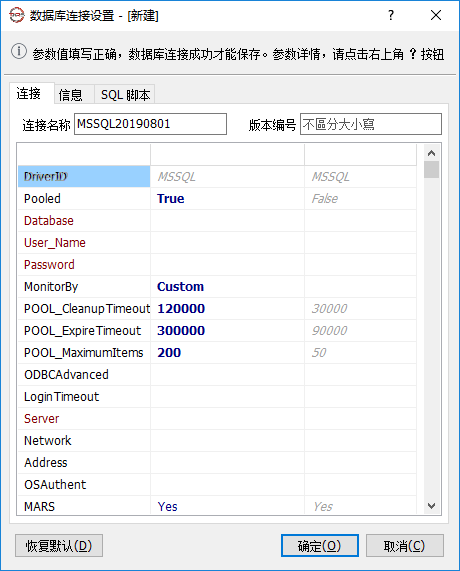The height and width of the screenshot is (571, 460).
Task: Open the SQL 脚本 tab
Action: coord(125,95)
